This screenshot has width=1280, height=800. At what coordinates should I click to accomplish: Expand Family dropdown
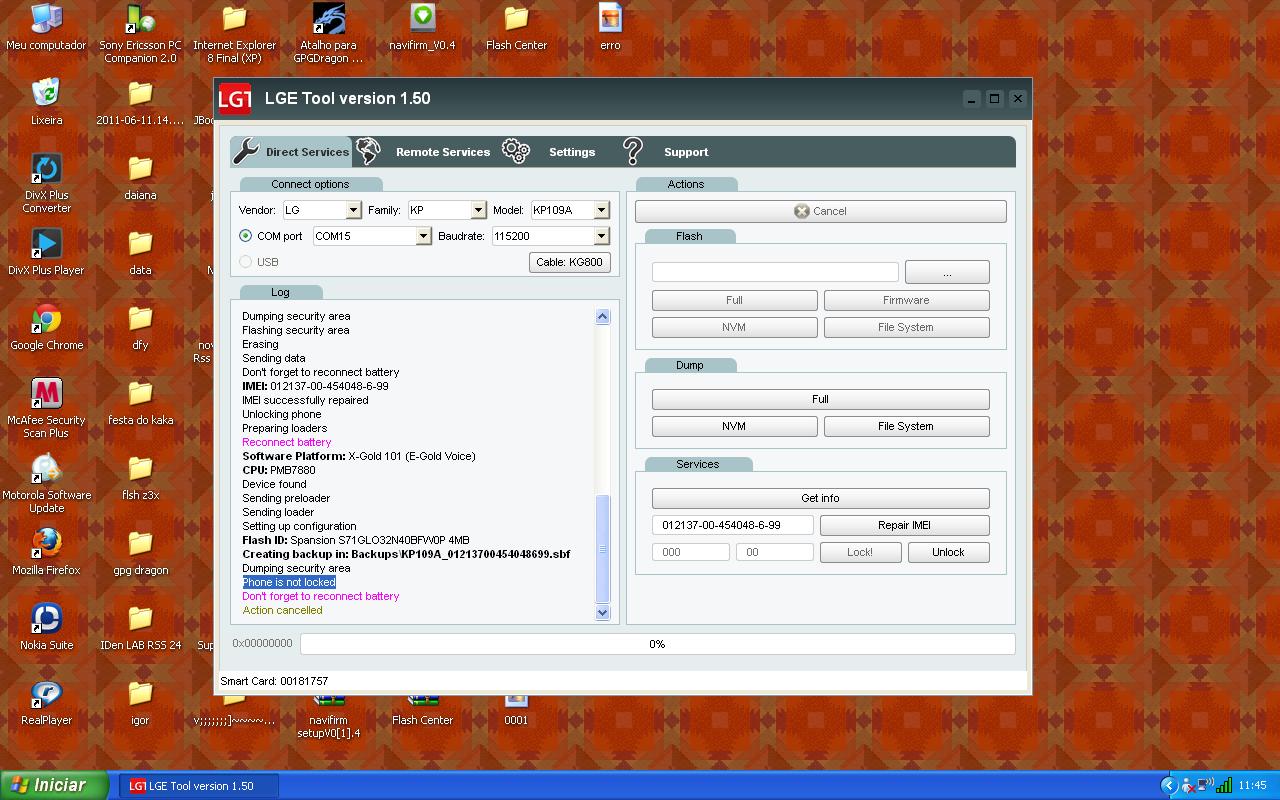[478, 210]
